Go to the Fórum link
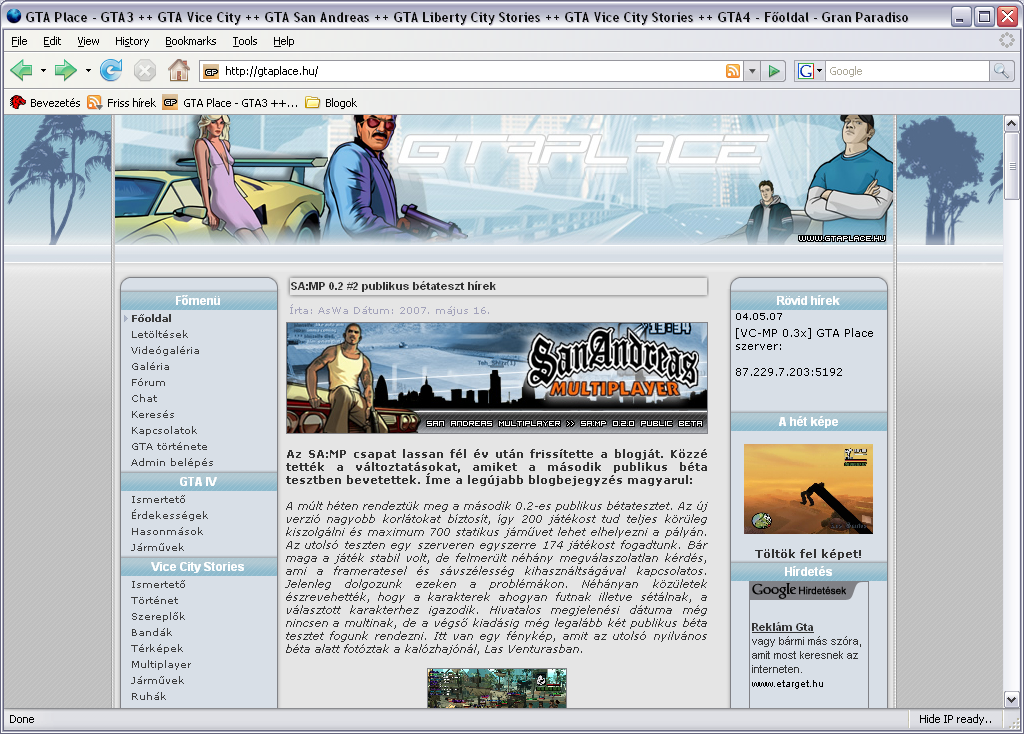 point(148,383)
